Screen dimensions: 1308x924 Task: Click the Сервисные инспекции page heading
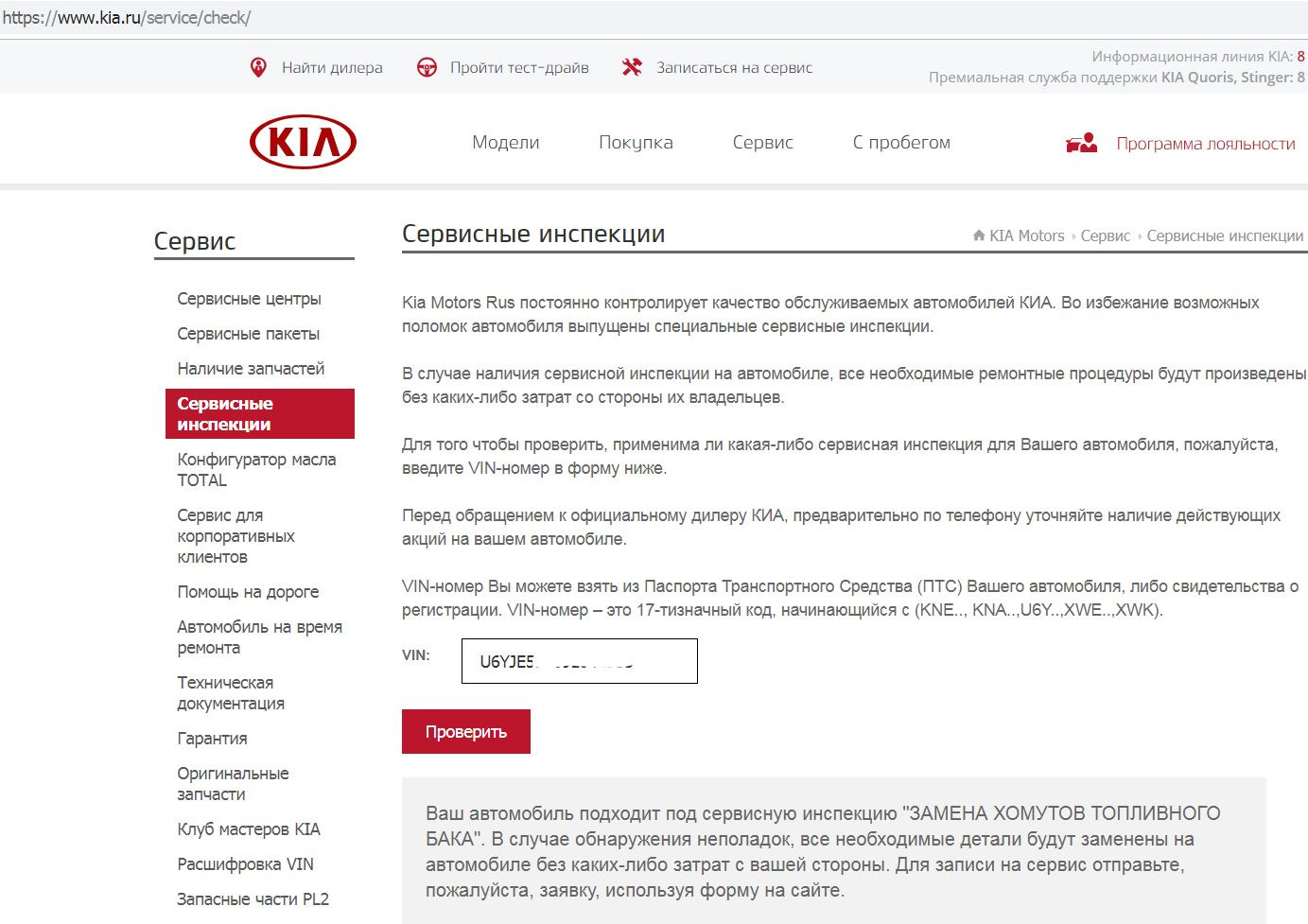[x=533, y=234]
